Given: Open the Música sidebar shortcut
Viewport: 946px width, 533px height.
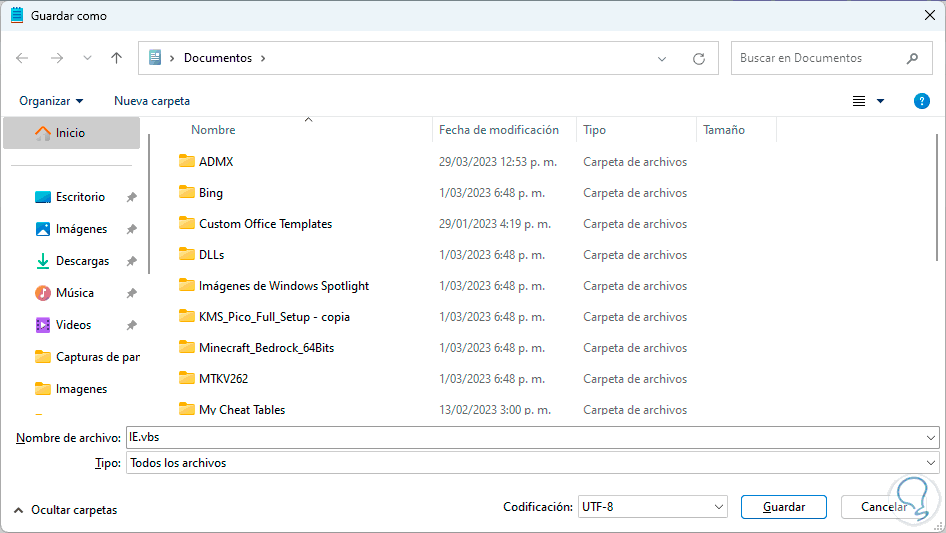Looking at the screenshot, I should point(74,293).
